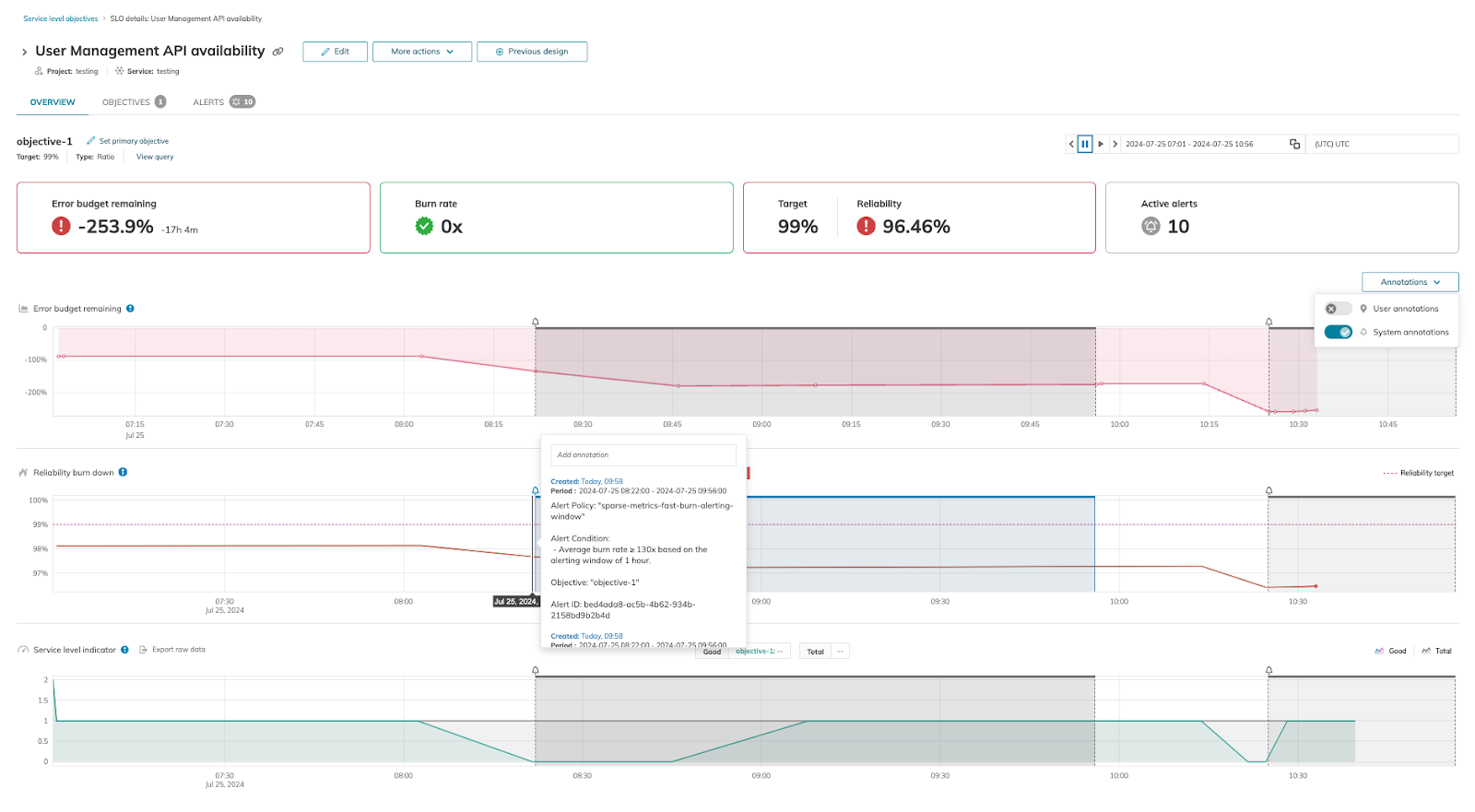Viewport: 1475px width, 812px height.
Task: Open the View query link
Action: click(x=155, y=157)
